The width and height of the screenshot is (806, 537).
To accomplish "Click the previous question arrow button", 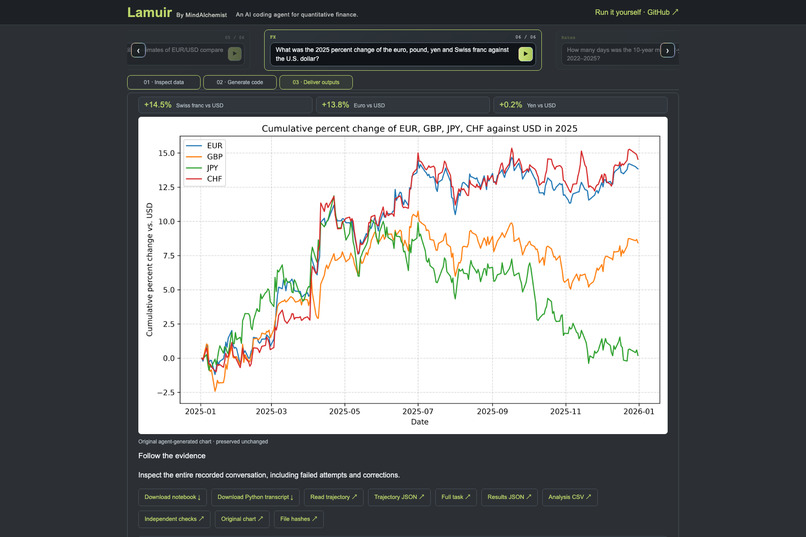I will tap(138, 51).
